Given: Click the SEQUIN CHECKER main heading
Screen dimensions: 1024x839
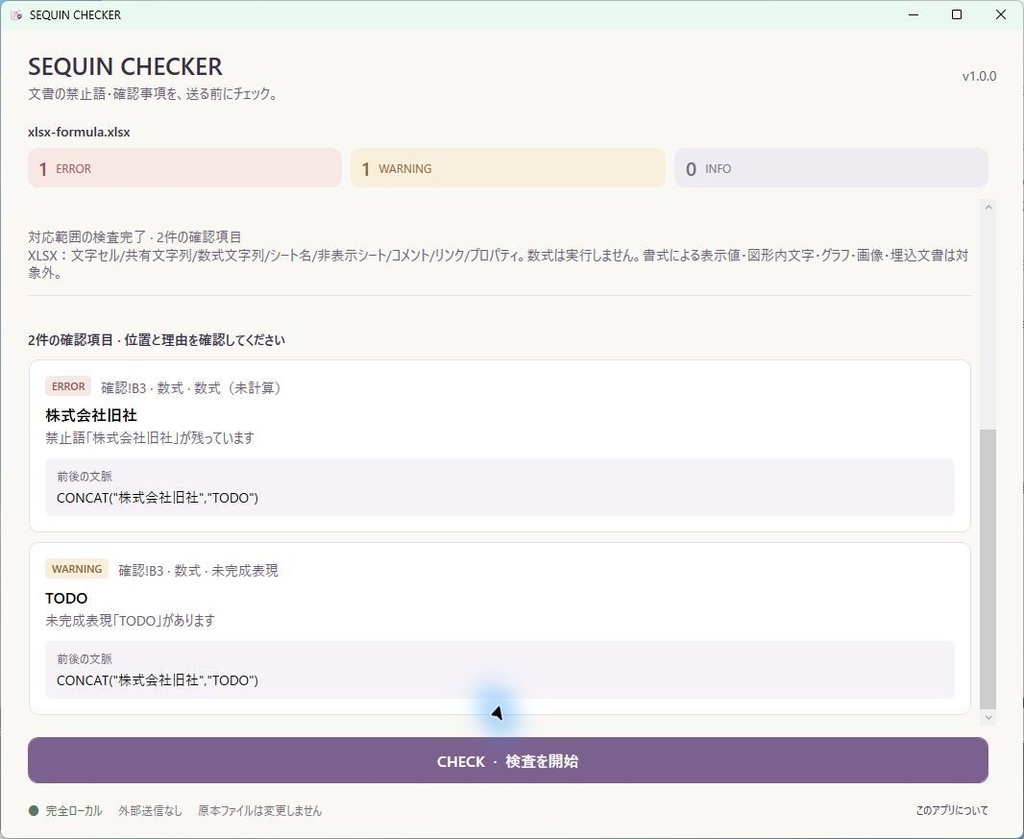Looking at the screenshot, I should coord(125,67).
